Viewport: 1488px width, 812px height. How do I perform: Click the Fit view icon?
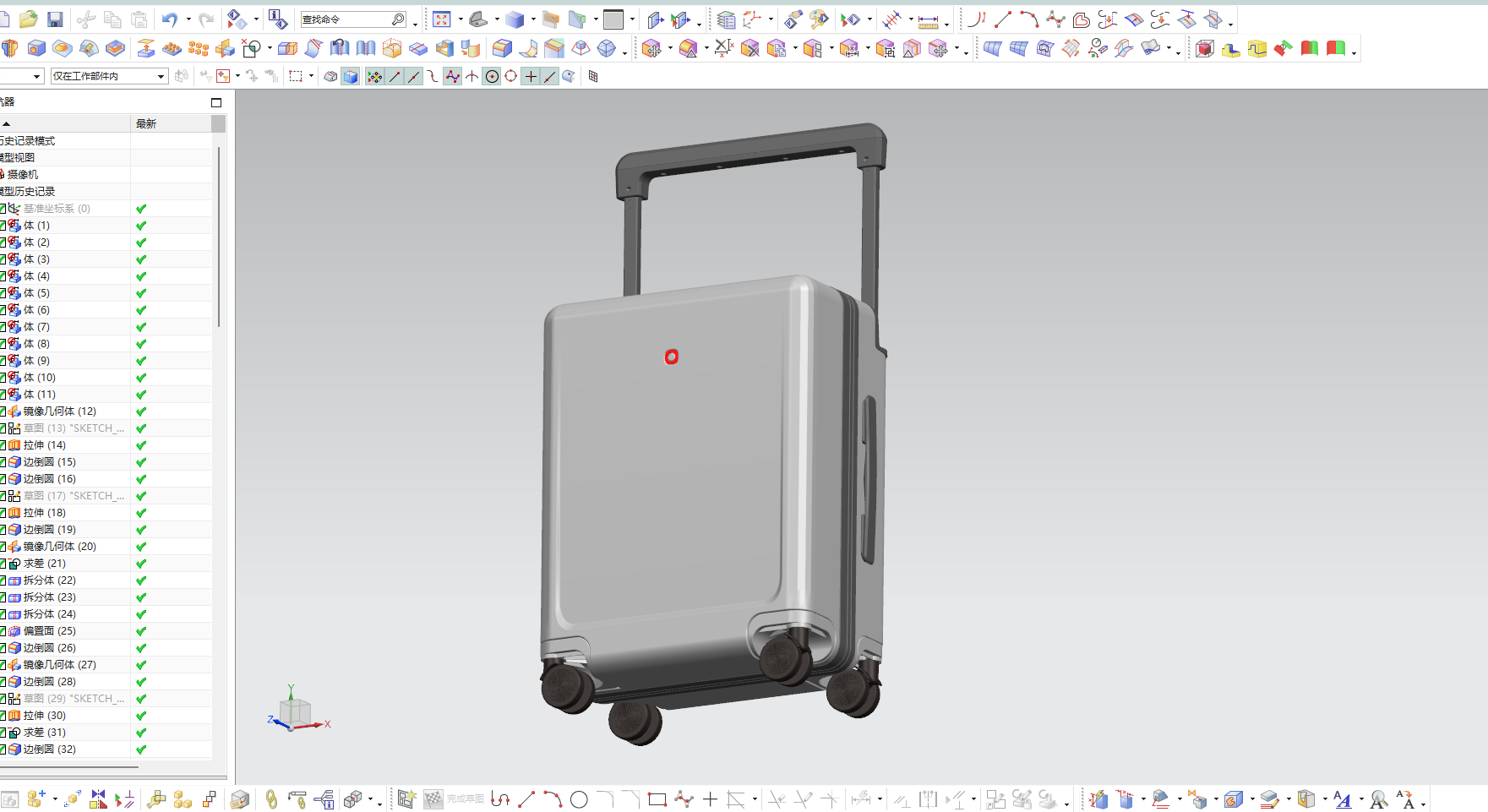click(x=442, y=19)
